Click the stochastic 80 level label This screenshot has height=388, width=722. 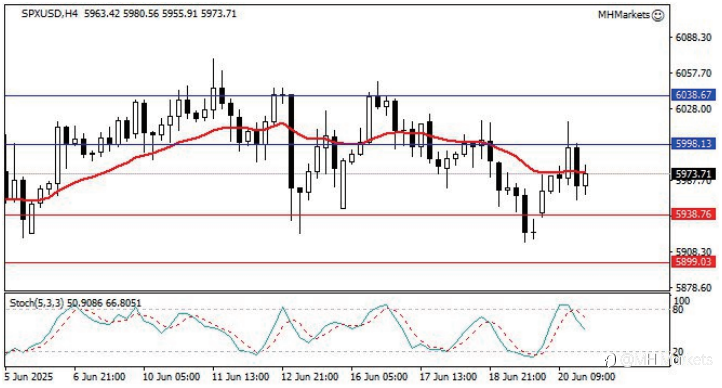pos(677,310)
